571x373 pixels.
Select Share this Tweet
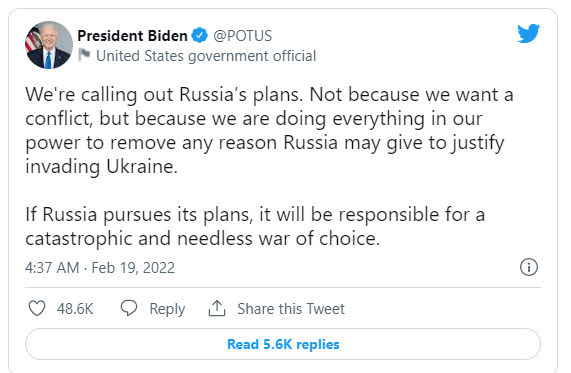tap(291, 309)
